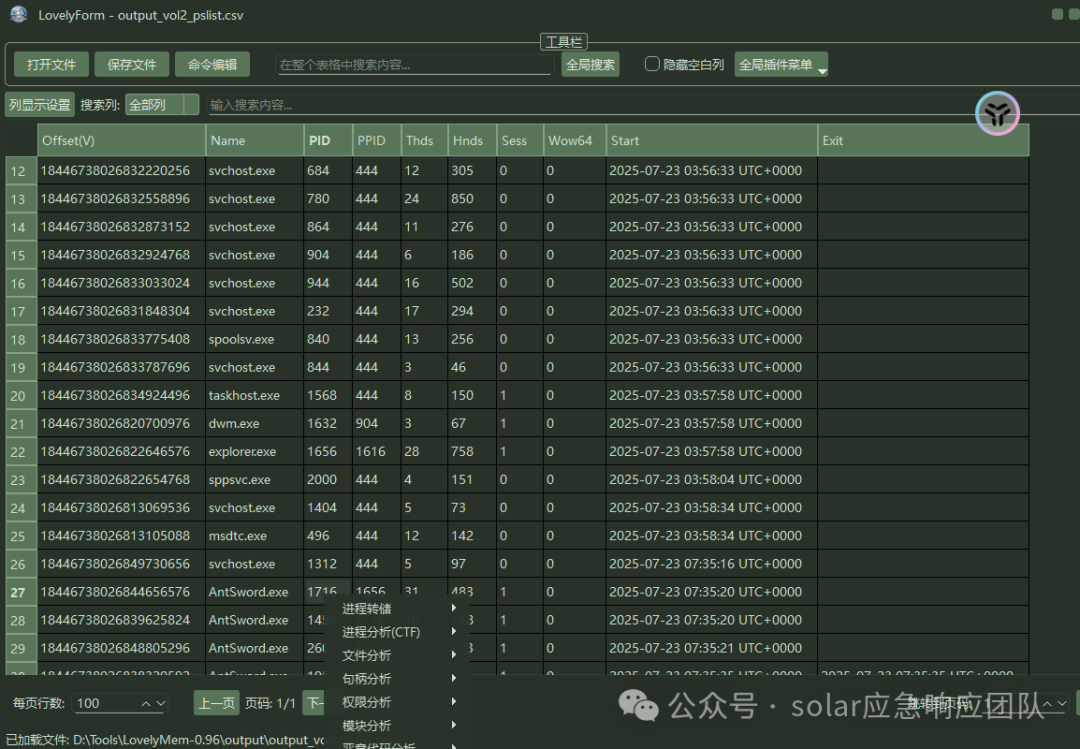
Task: Expand 文件分析 submenu arrow
Action: coord(454,655)
